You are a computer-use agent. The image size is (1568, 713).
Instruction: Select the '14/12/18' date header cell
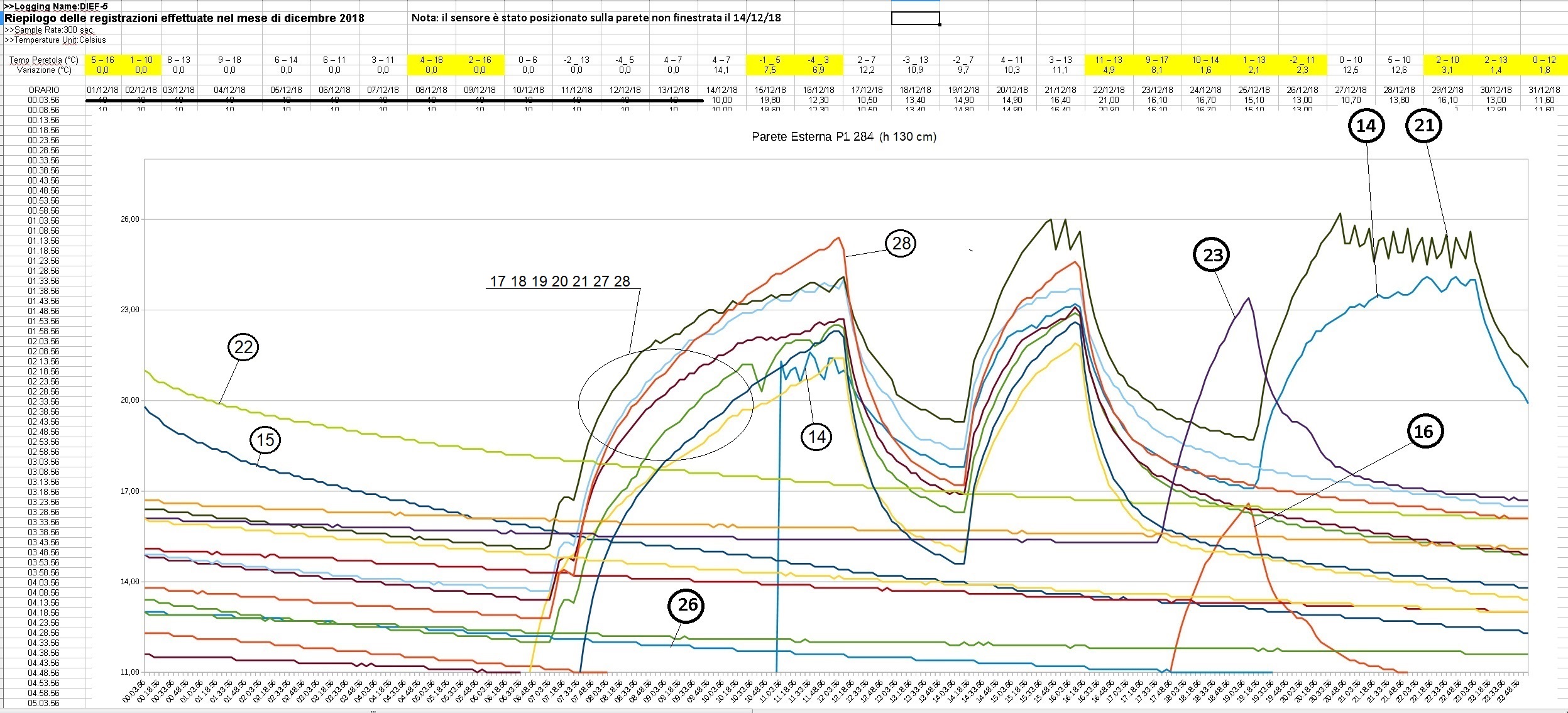(721, 90)
